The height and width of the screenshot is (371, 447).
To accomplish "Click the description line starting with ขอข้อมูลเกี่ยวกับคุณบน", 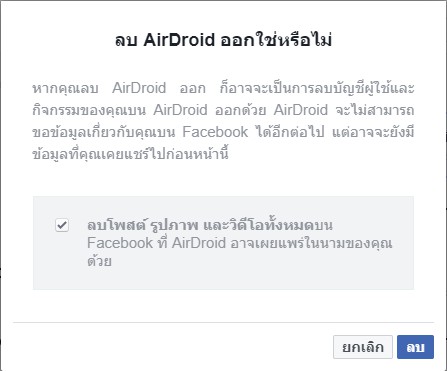I will click(x=223, y=132).
